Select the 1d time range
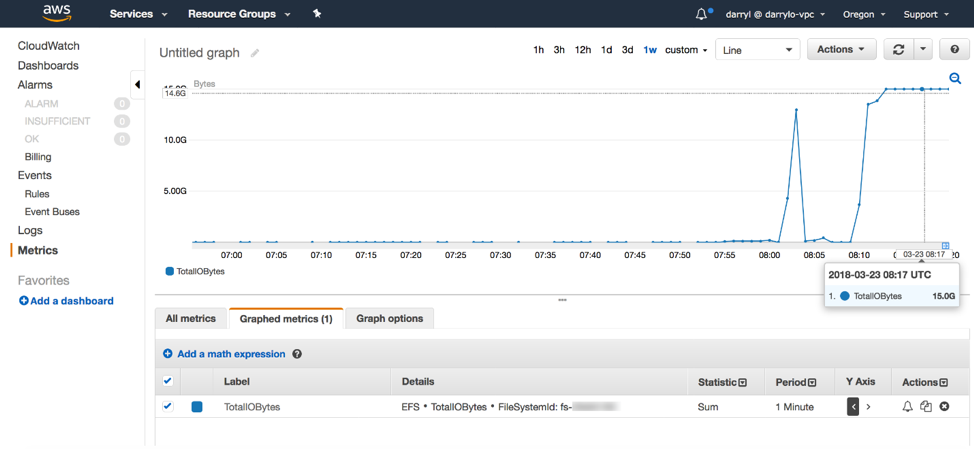The width and height of the screenshot is (974, 449). [x=606, y=50]
